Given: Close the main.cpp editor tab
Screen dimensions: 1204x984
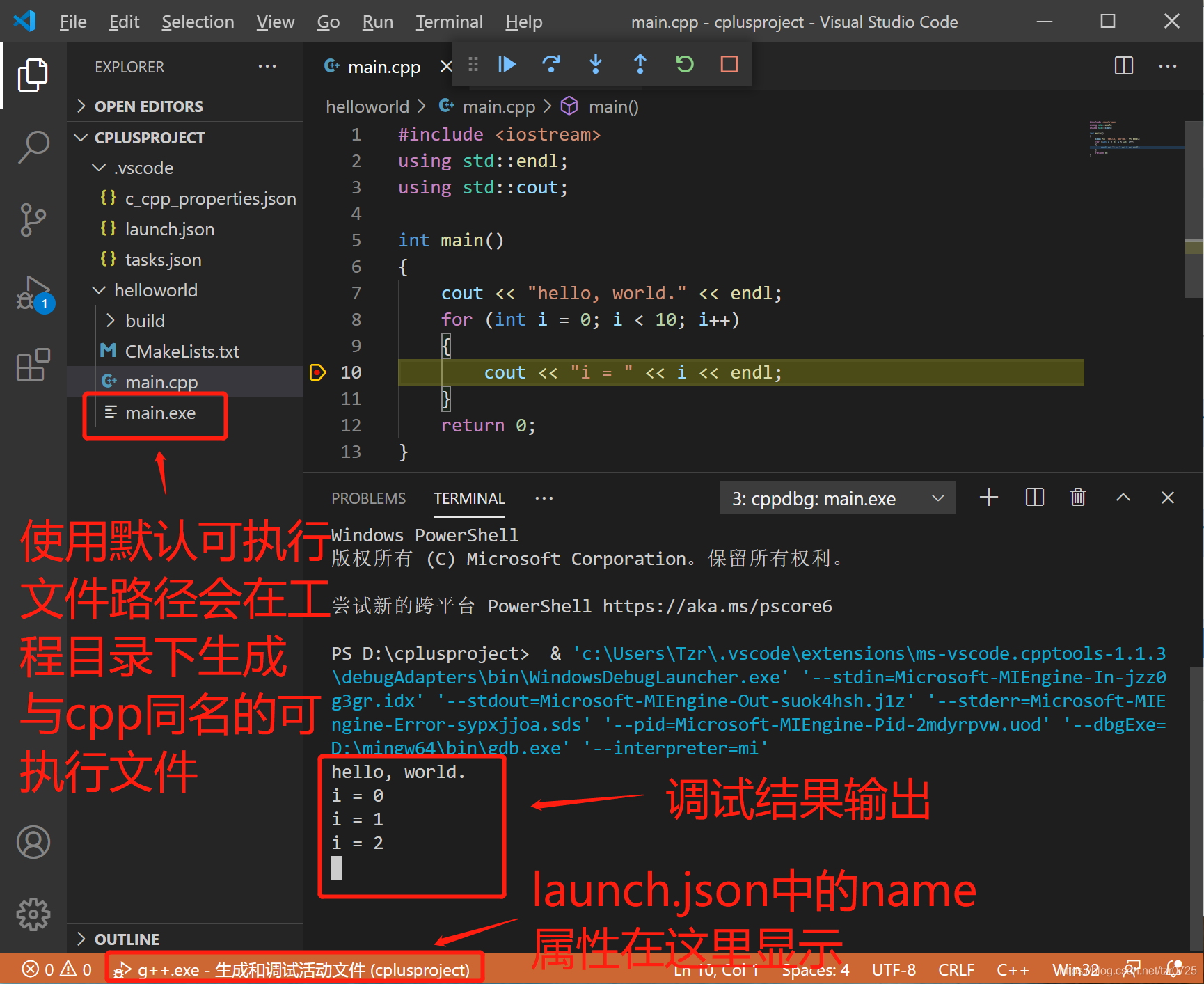Looking at the screenshot, I should (x=446, y=67).
